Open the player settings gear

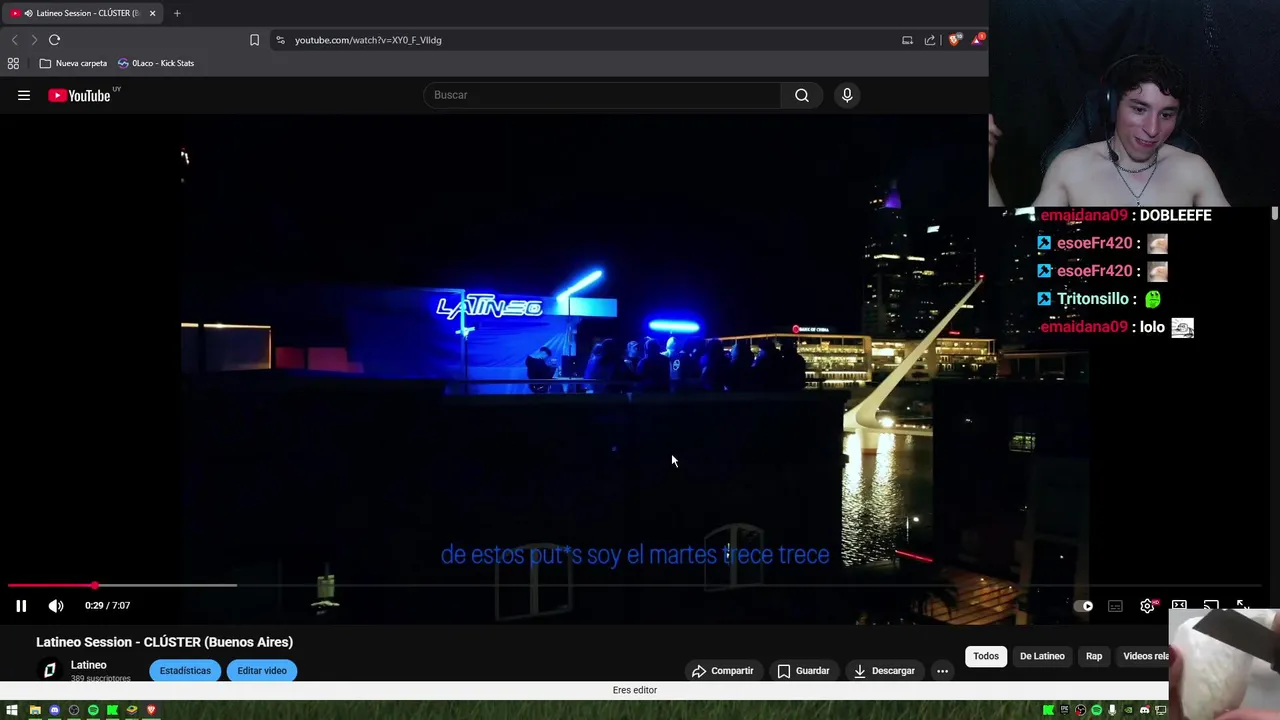point(1147,606)
